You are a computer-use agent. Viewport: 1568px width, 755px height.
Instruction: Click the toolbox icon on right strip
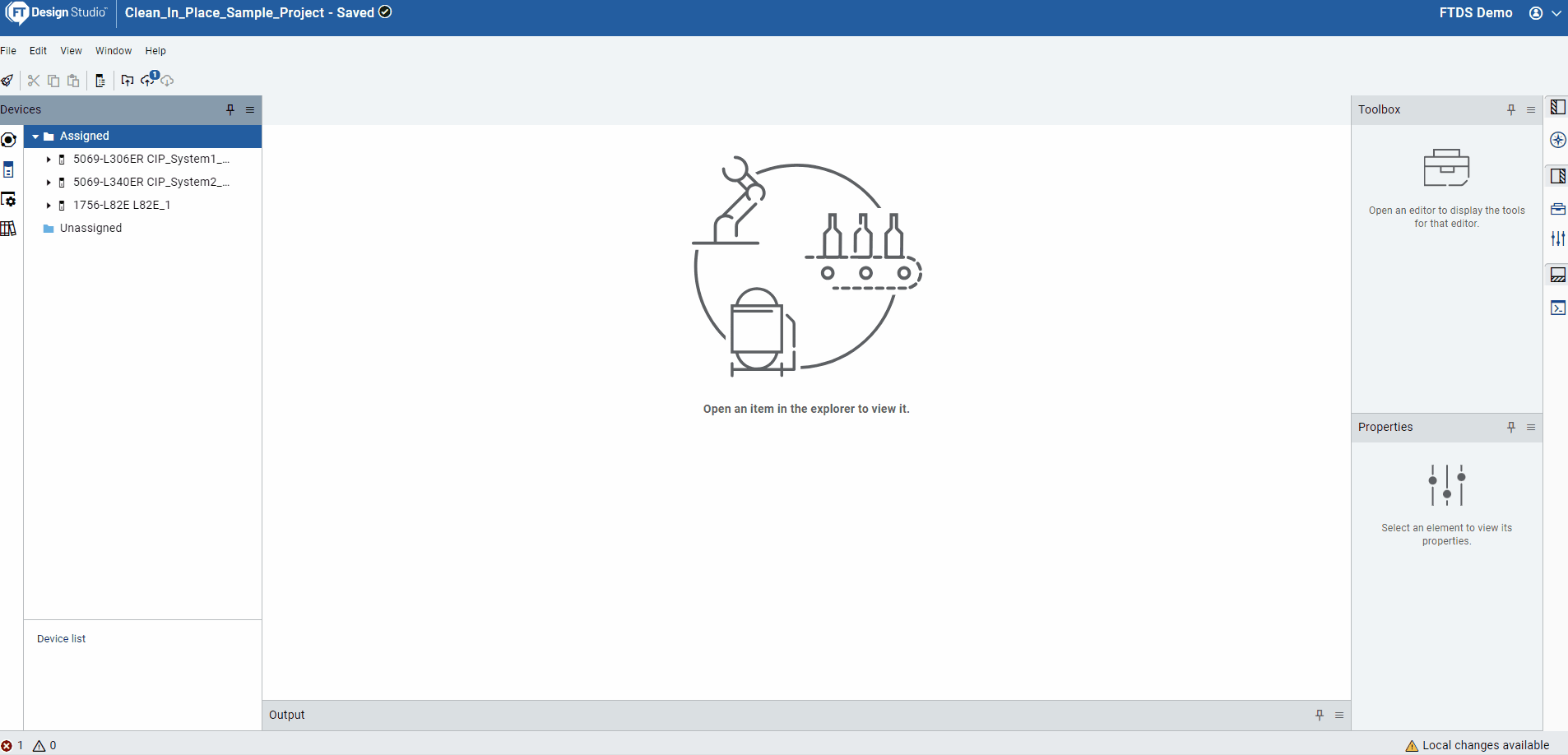click(x=1557, y=209)
